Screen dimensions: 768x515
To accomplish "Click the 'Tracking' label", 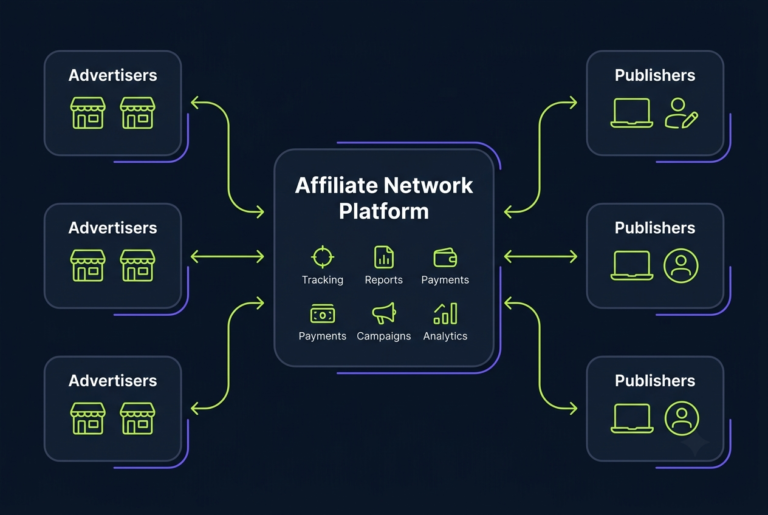I will coord(323,280).
